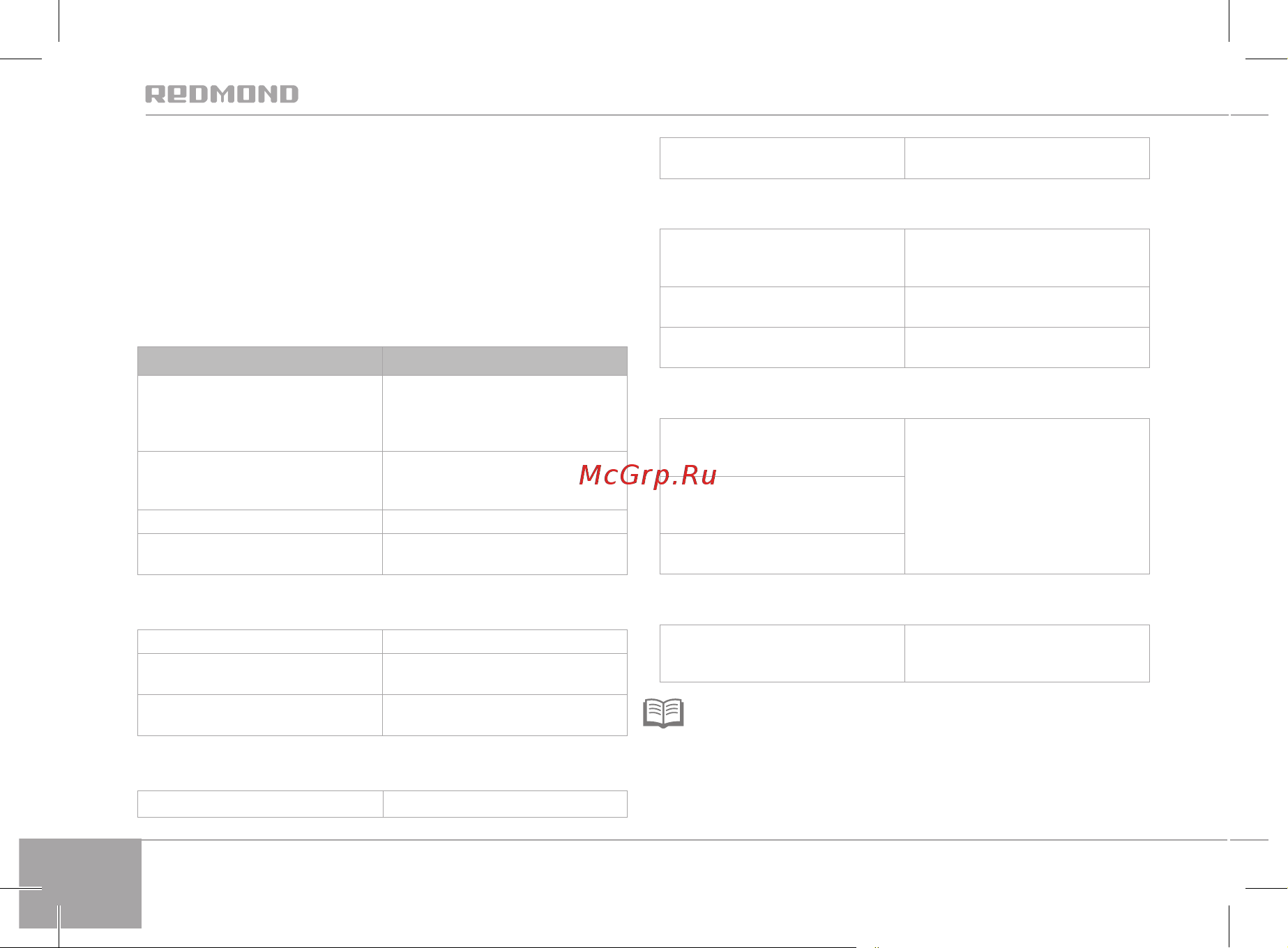
Task: Click the middle stacked cell beside the tall merged cell
Action: point(782,505)
